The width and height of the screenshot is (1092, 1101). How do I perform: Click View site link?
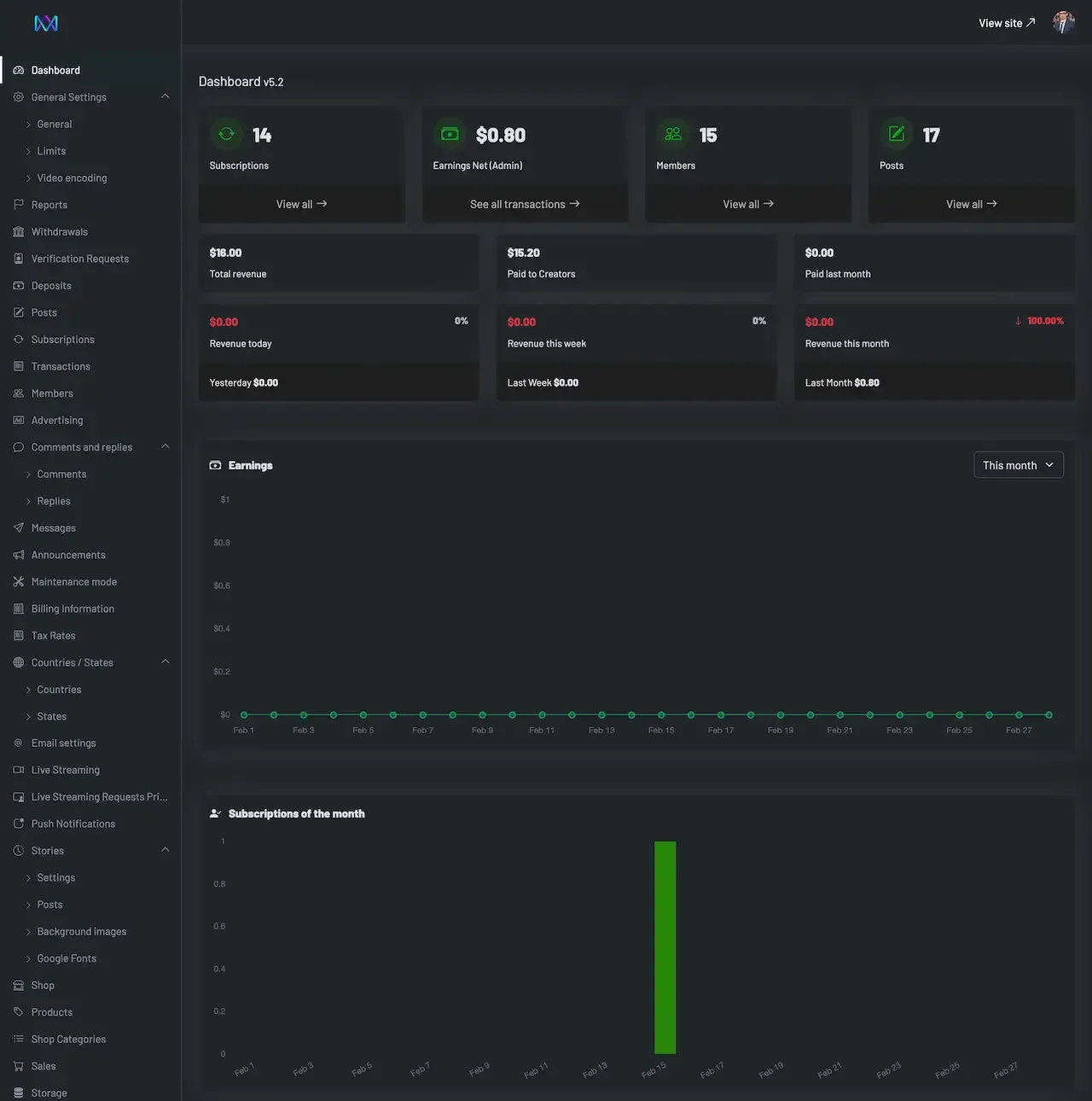1007,23
